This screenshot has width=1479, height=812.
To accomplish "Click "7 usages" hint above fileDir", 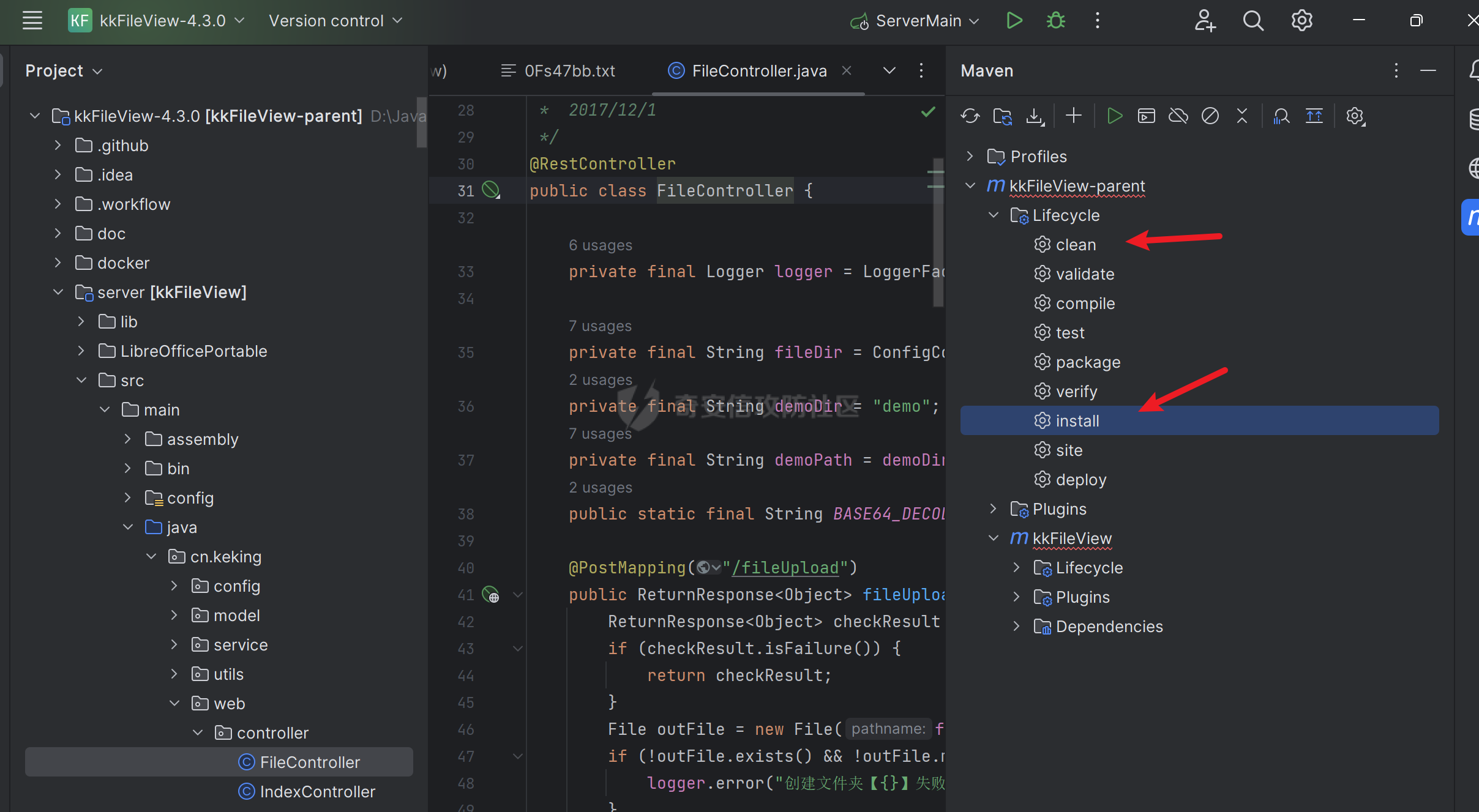I will click(600, 326).
